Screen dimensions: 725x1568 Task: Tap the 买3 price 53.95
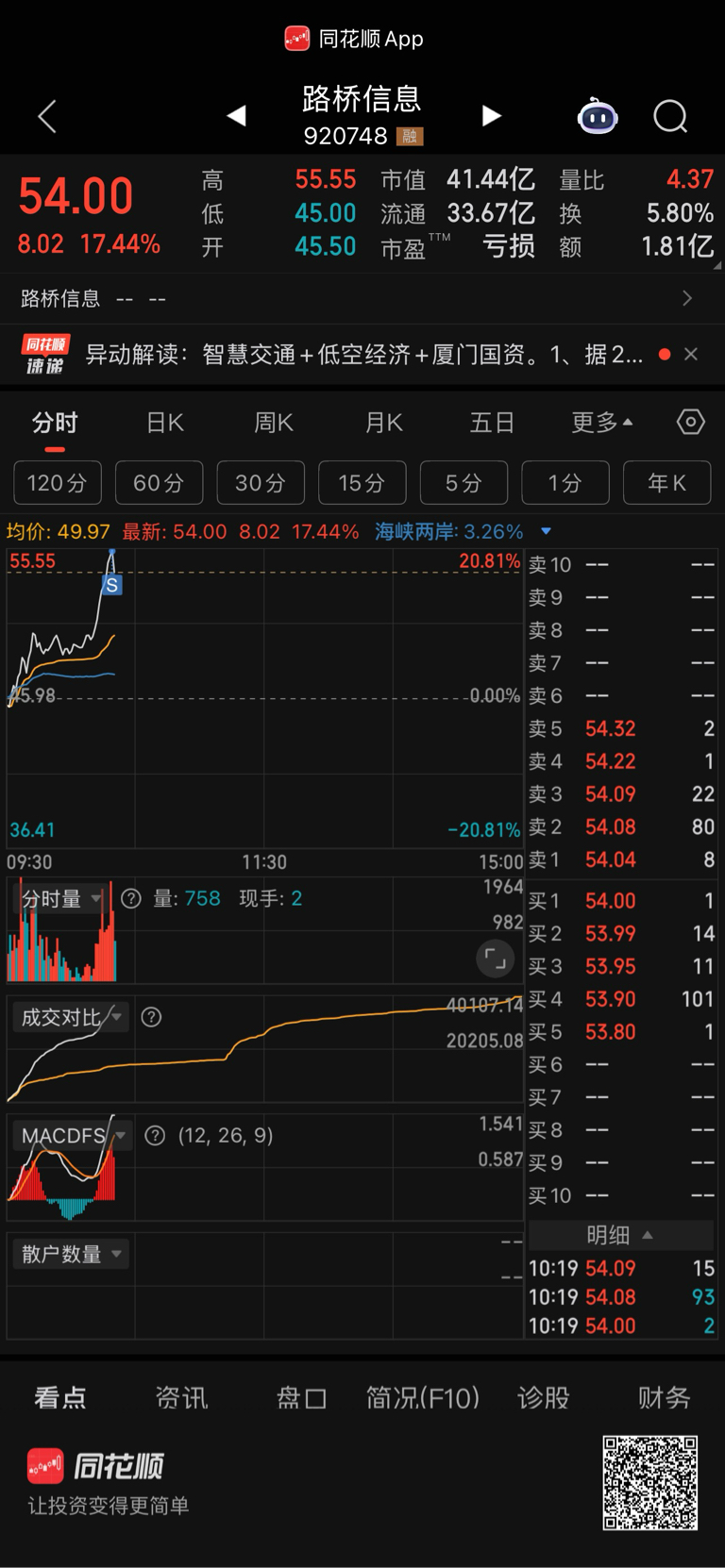[x=611, y=966]
